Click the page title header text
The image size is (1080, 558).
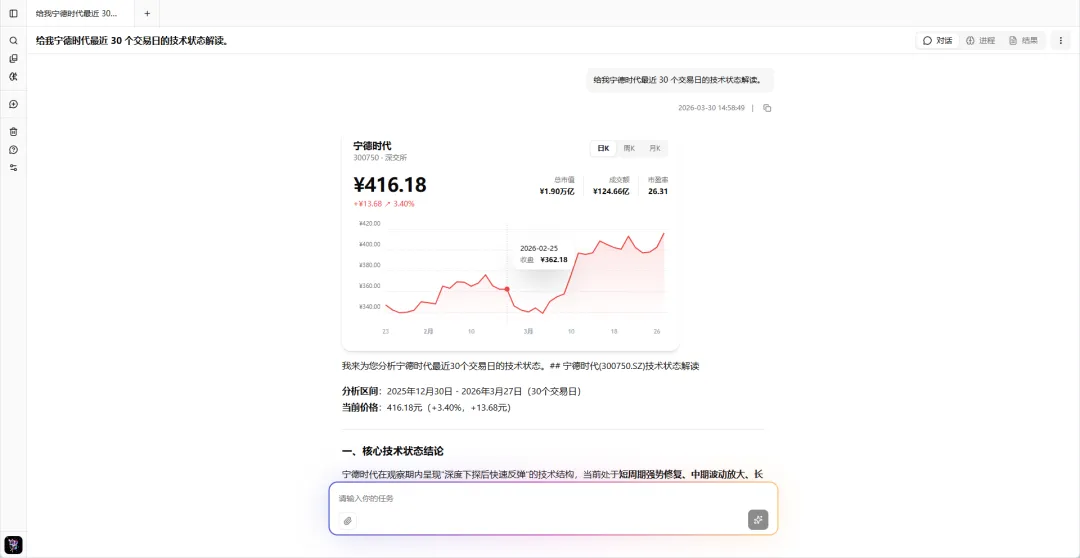point(132,41)
